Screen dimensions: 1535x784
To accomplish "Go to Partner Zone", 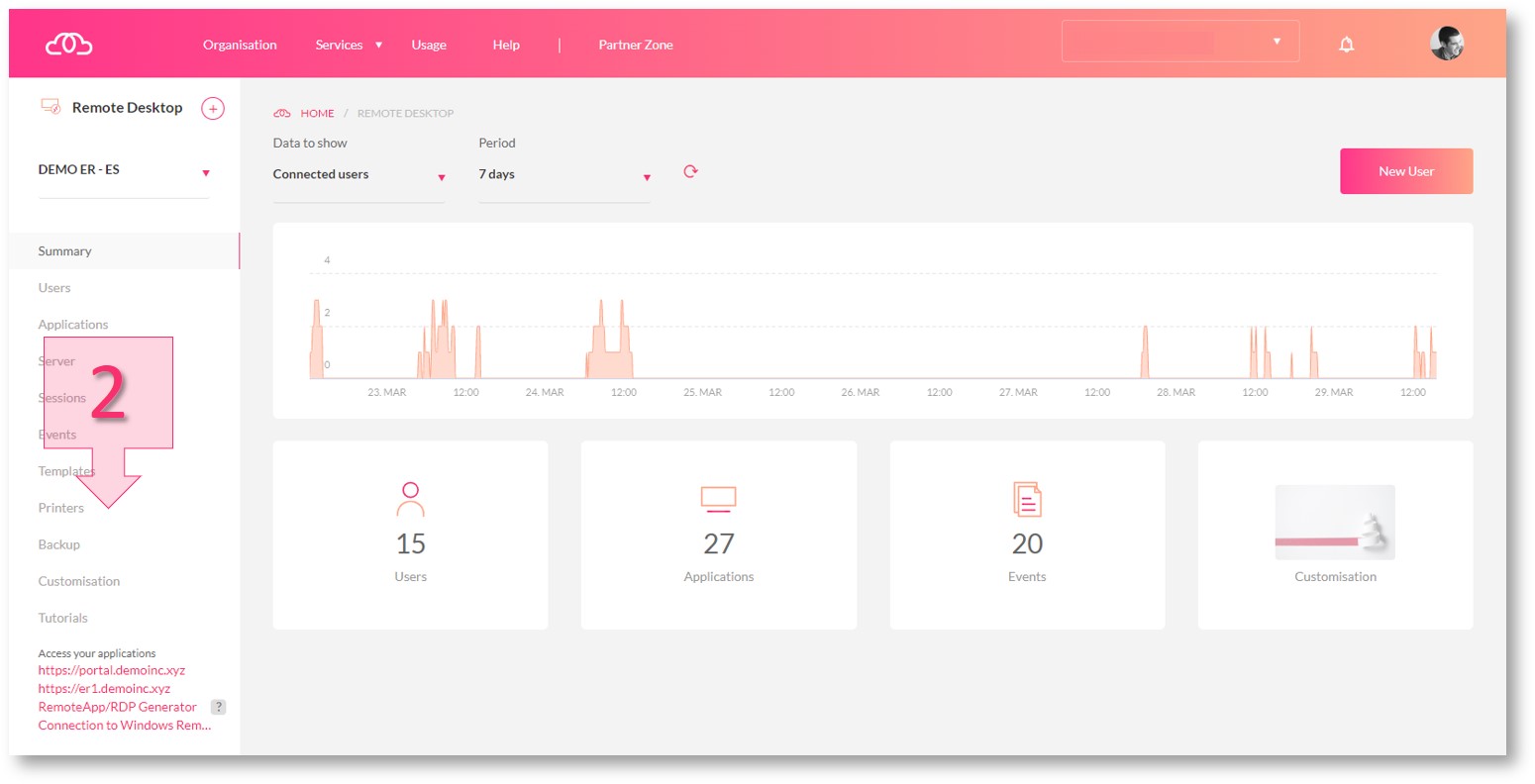I will [x=635, y=46].
